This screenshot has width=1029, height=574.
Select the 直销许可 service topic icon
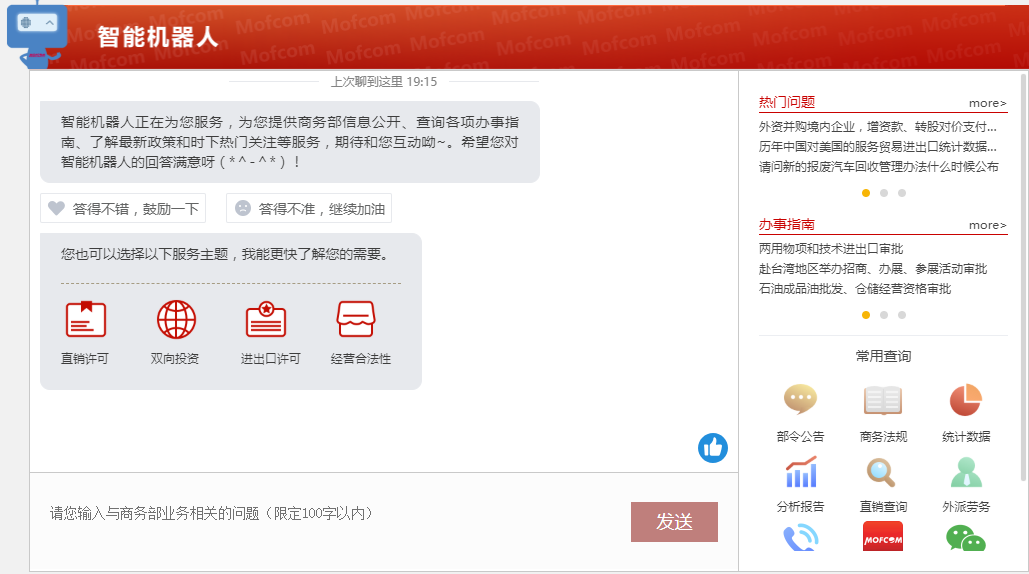point(85,320)
